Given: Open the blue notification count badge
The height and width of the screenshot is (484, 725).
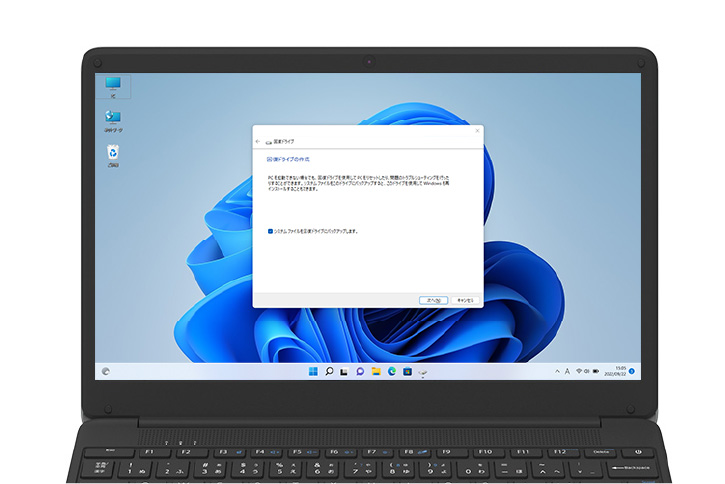Looking at the screenshot, I should [632, 371].
